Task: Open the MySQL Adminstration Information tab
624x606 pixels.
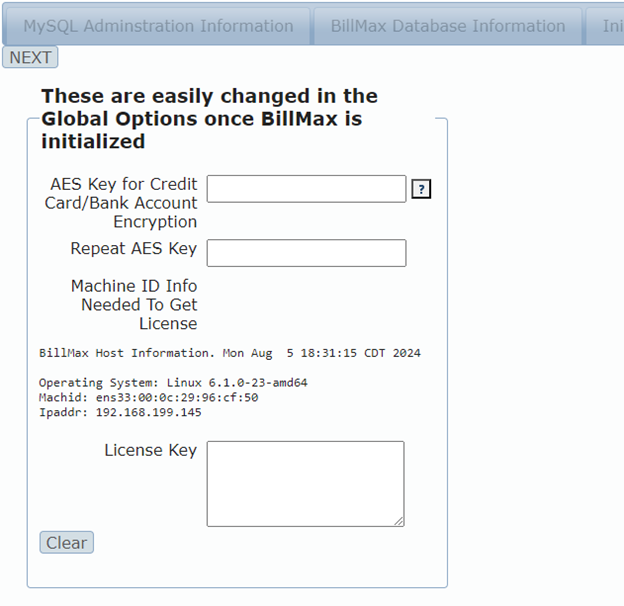Action: 158,26
